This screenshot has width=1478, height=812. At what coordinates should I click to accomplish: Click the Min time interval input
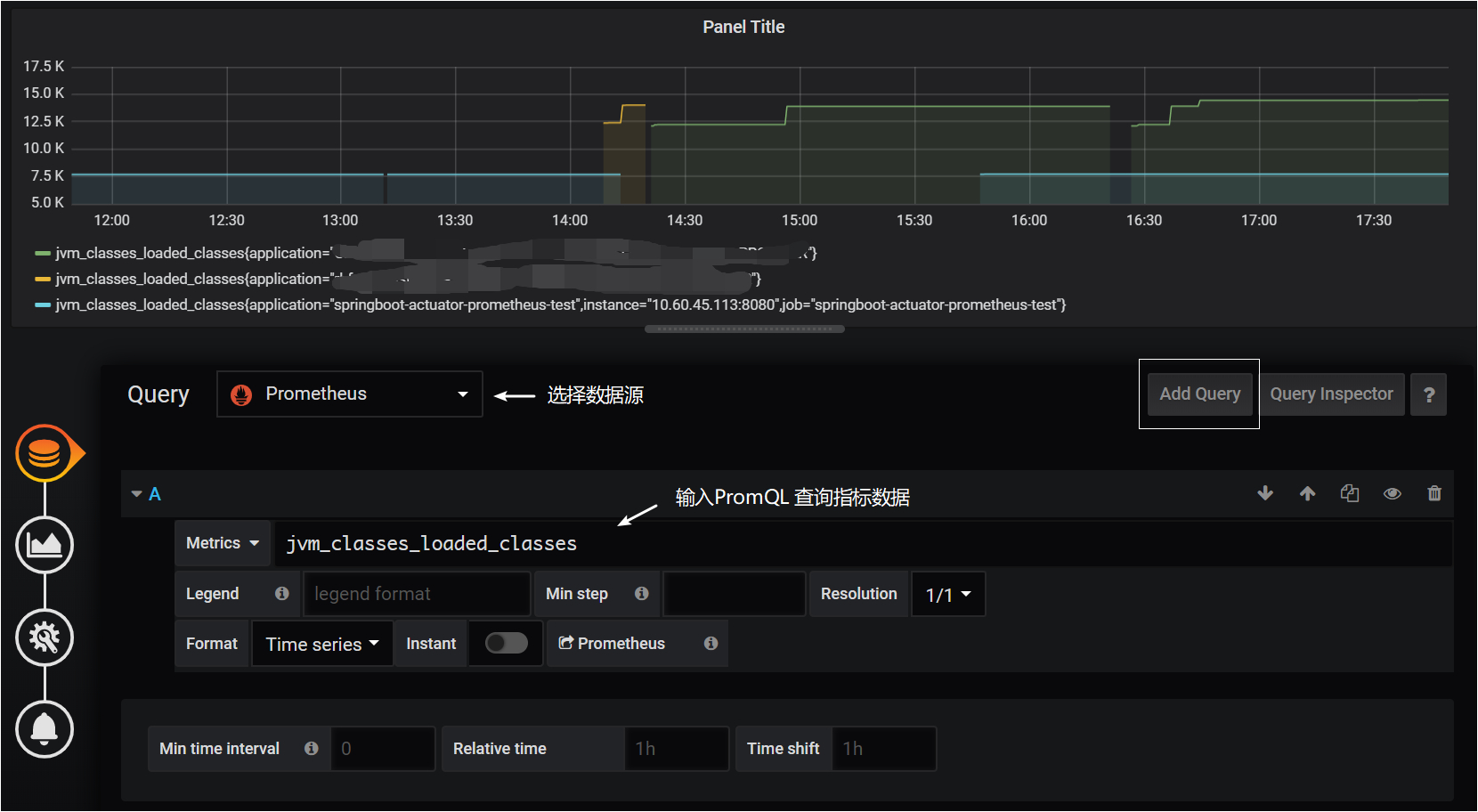pyautogui.click(x=383, y=749)
